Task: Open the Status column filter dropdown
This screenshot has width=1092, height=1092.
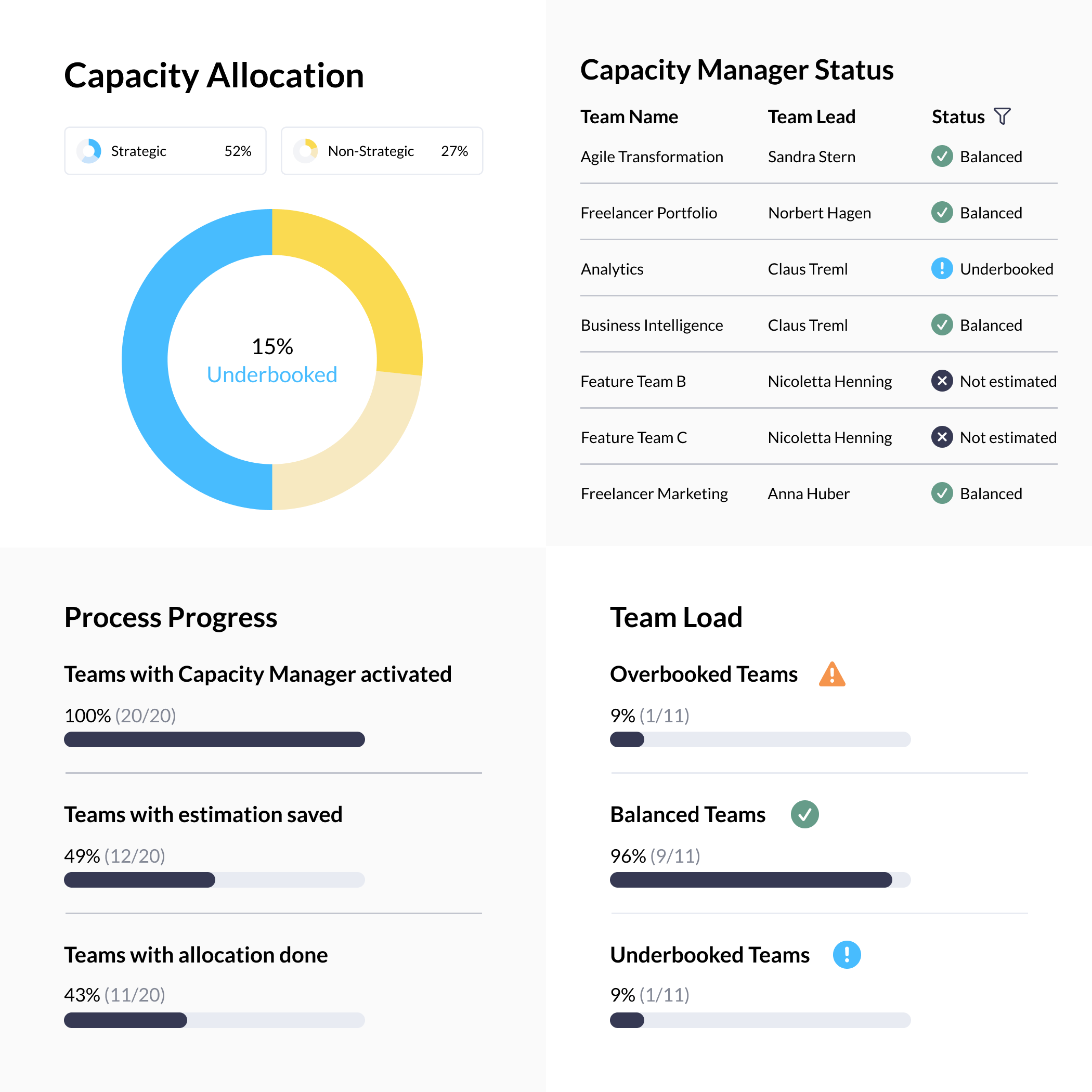Action: (x=1003, y=116)
